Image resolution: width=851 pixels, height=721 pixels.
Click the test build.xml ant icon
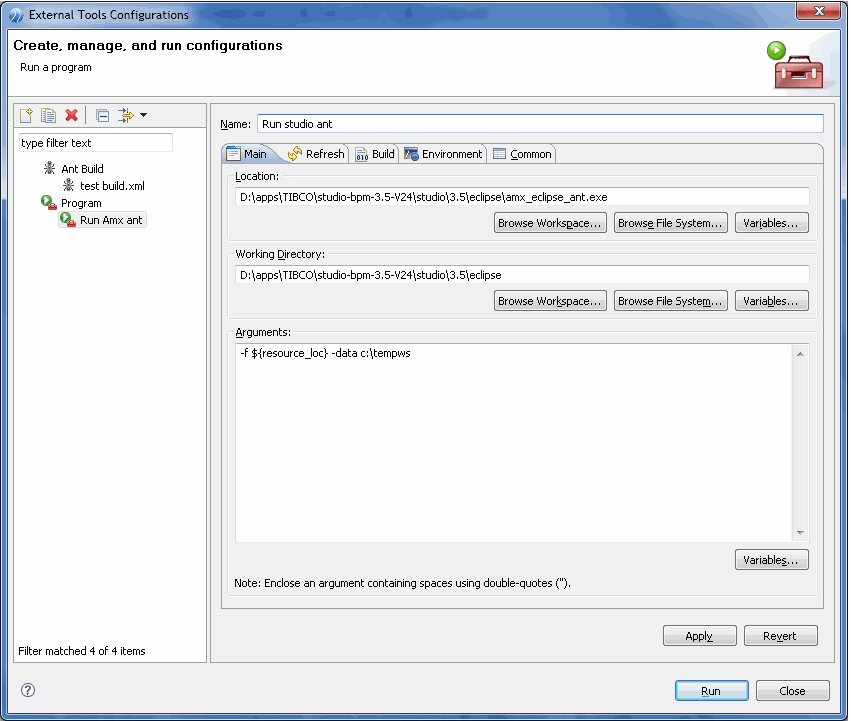coord(68,185)
